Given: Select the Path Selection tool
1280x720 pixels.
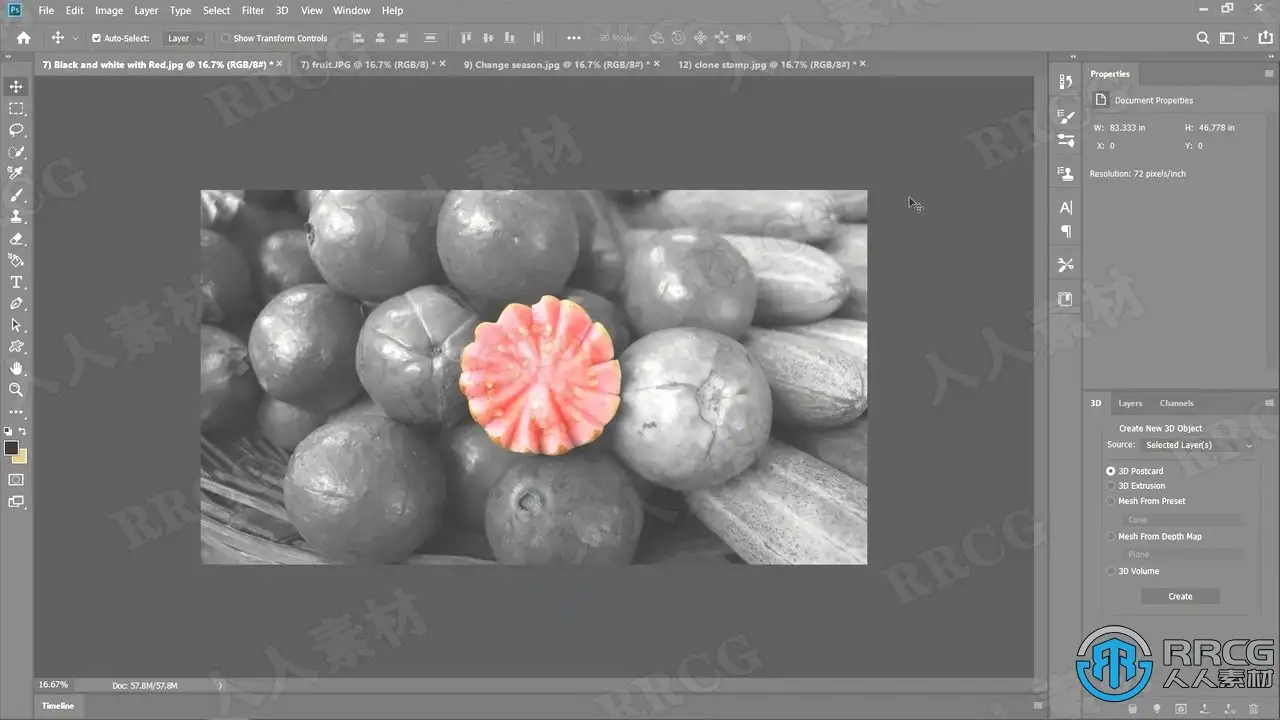Looking at the screenshot, I should tap(16, 325).
